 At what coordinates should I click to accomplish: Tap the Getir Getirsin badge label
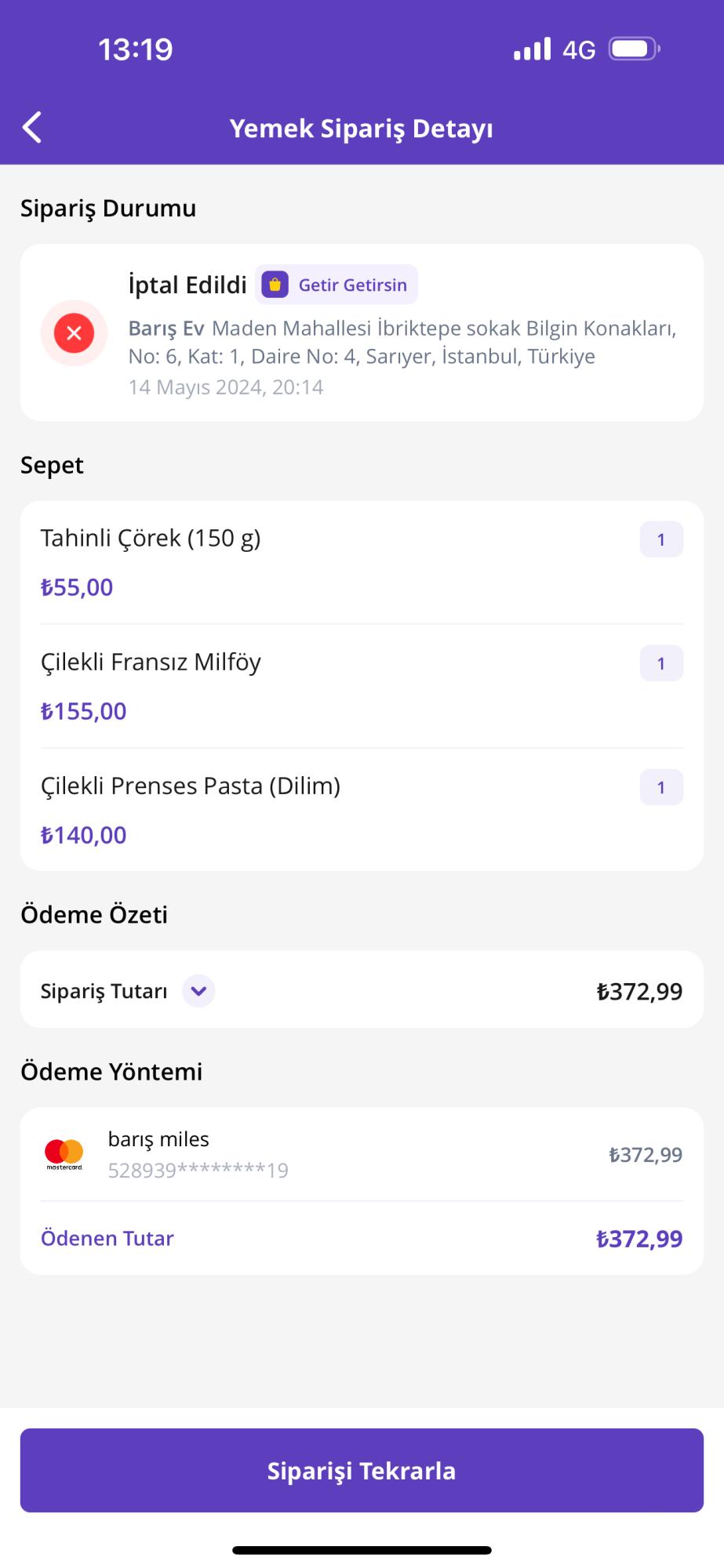tap(352, 285)
